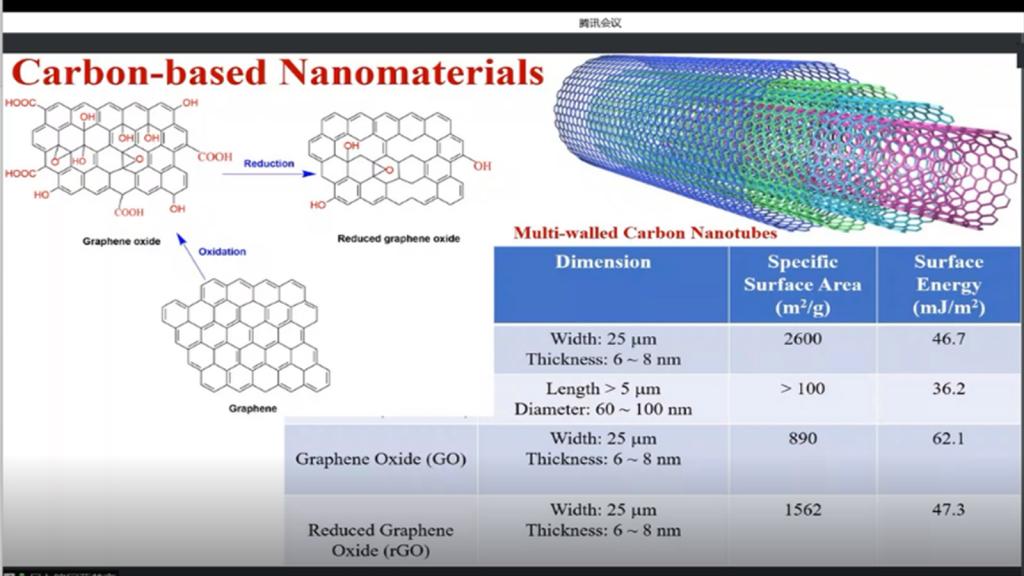Screen dimensions: 1024x576
Task: Click the Specific Surface Area column header
Action: 802,285
